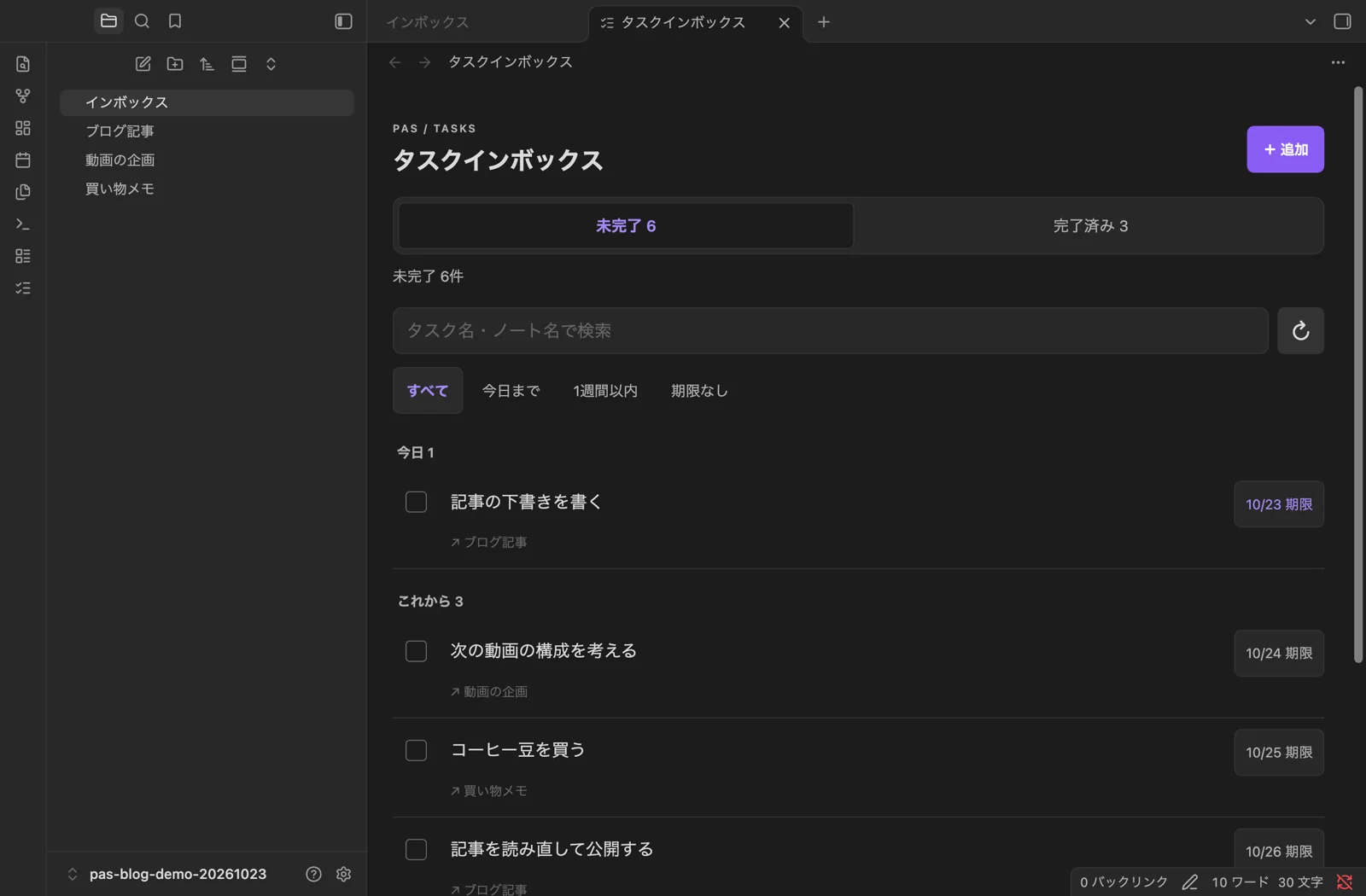Select the 未完了 6 tab
This screenshot has height=896, width=1366.
click(x=626, y=225)
